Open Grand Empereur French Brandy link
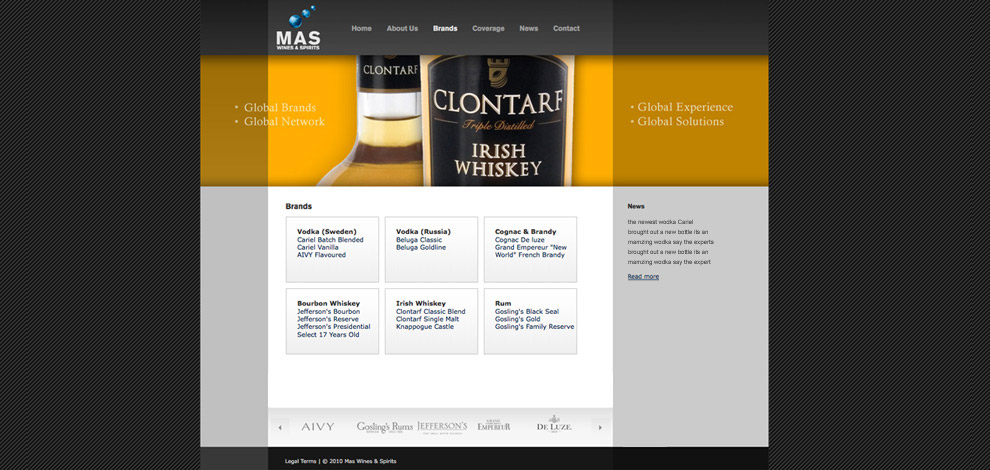990x470 pixels. click(x=531, y=251)
